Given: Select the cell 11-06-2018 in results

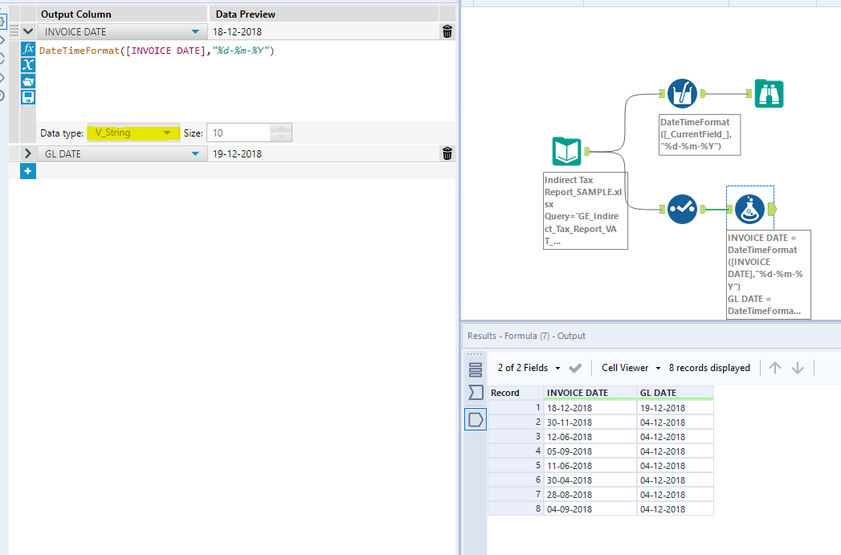Looking at the screenshot, I should pyautogui.click(x=590, y=466).
